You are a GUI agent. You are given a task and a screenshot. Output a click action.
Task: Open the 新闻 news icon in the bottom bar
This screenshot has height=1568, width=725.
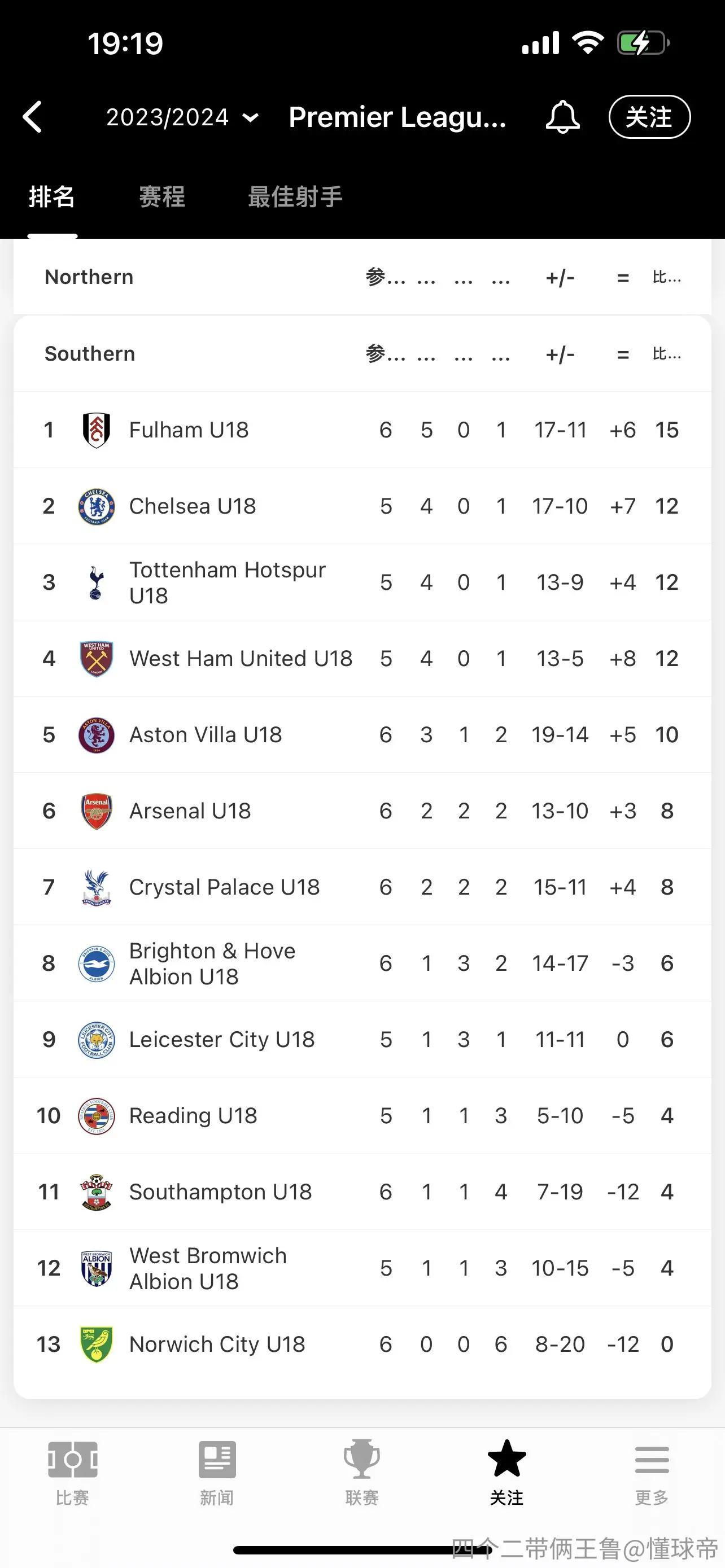[217, 1459]
